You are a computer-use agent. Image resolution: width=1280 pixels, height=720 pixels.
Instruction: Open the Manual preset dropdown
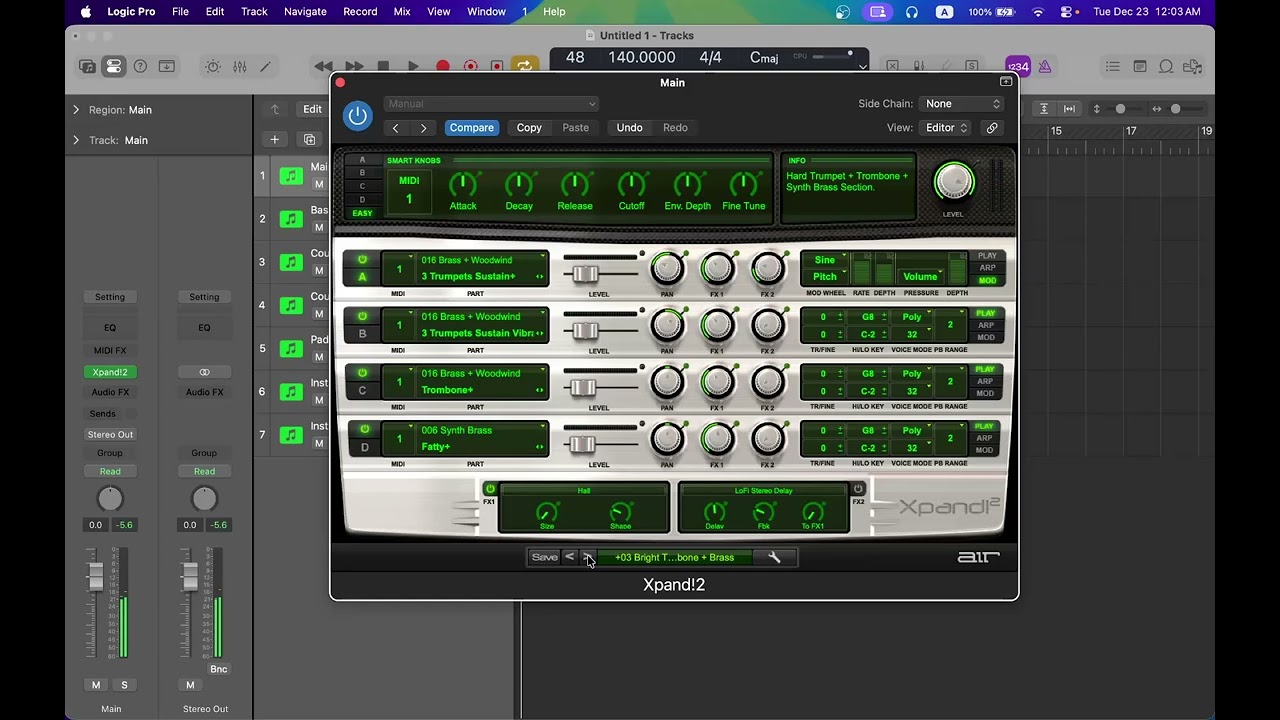(x=490, y=104)
